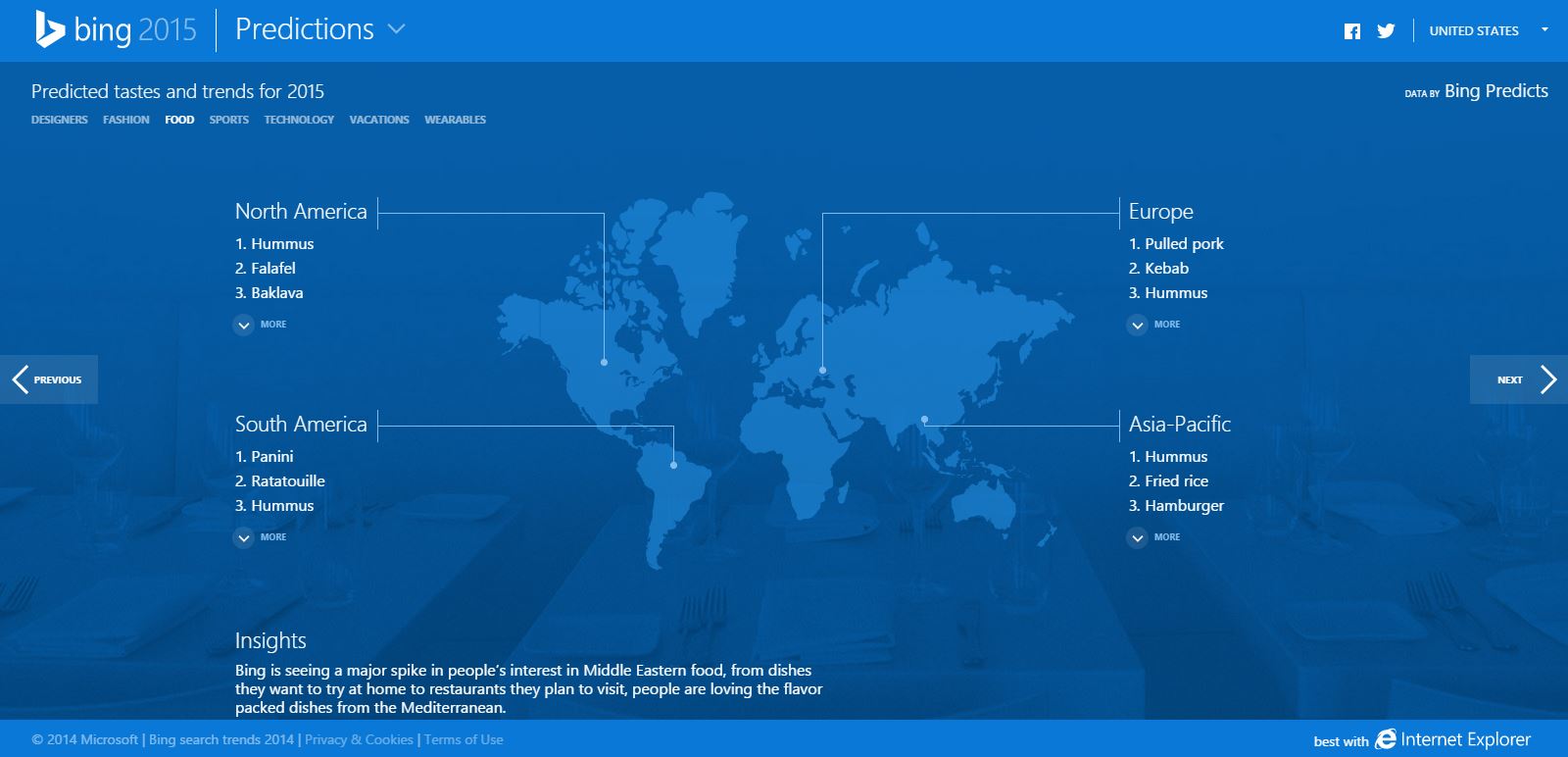Image resolution: width=1568 pixels, height=757 pixels.
Task: Open the Wearables category tab
Action: (455, 120)
